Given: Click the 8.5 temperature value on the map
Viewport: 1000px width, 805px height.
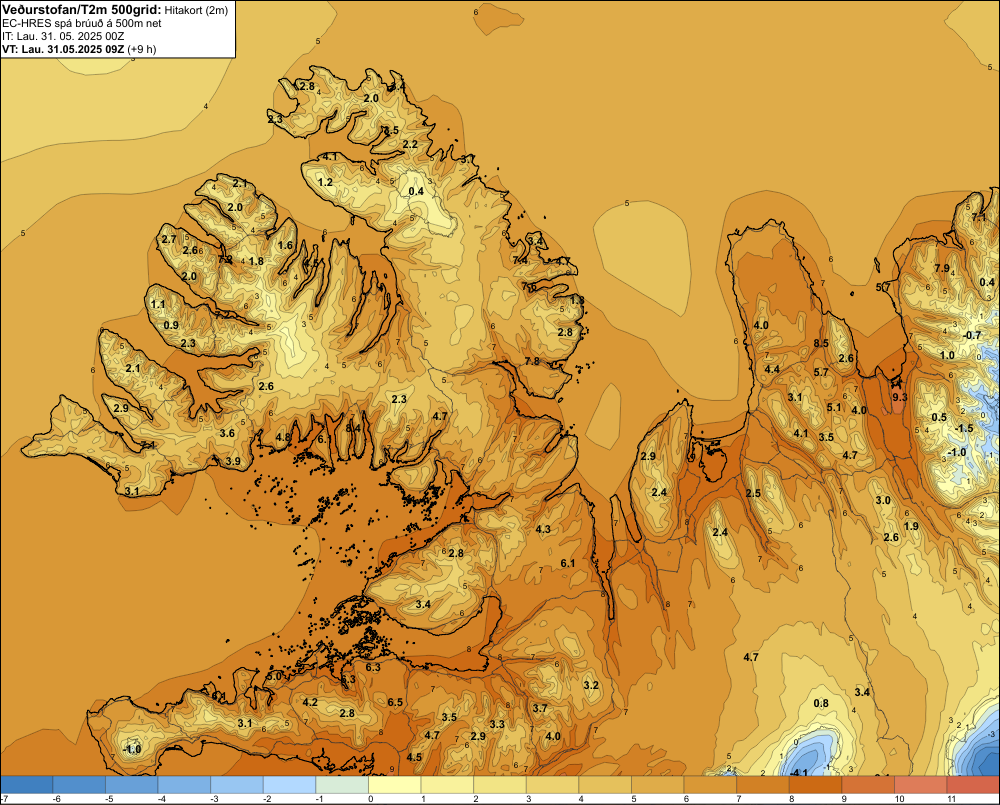Looking at the screenshot, I should tap(821, 343).
